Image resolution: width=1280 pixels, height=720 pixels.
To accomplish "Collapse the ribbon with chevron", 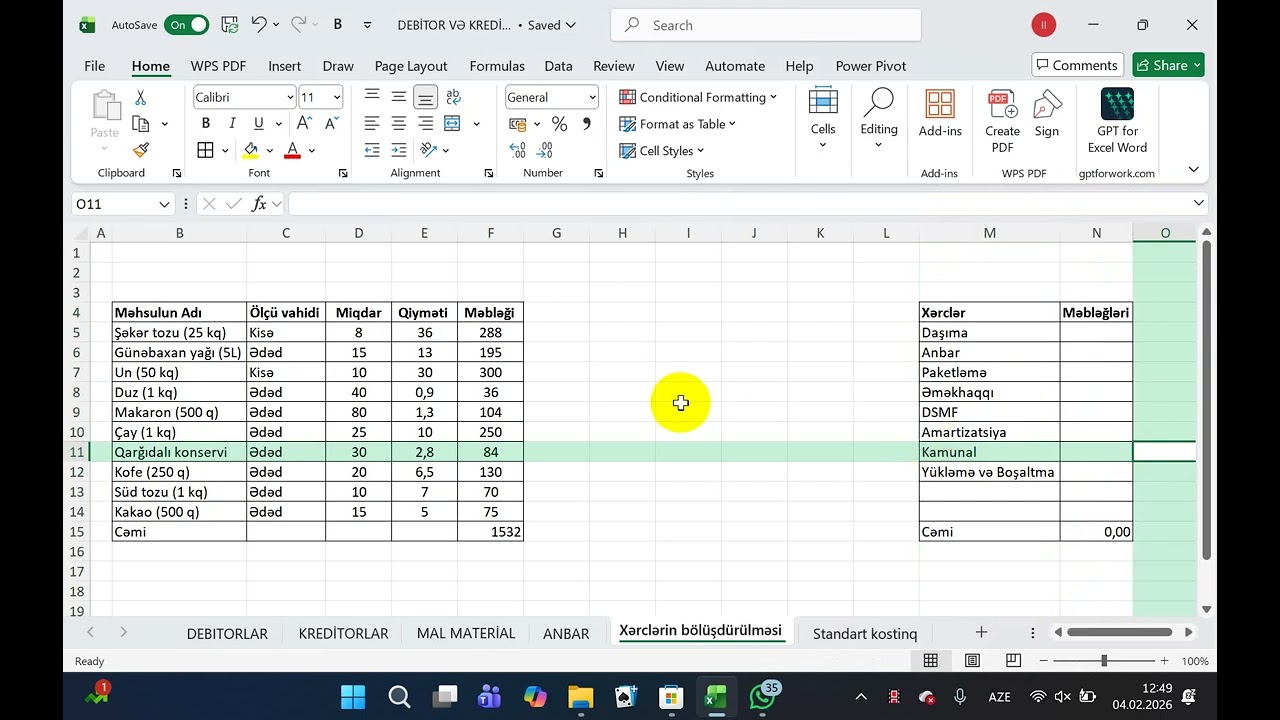I will coord(1193,170).
